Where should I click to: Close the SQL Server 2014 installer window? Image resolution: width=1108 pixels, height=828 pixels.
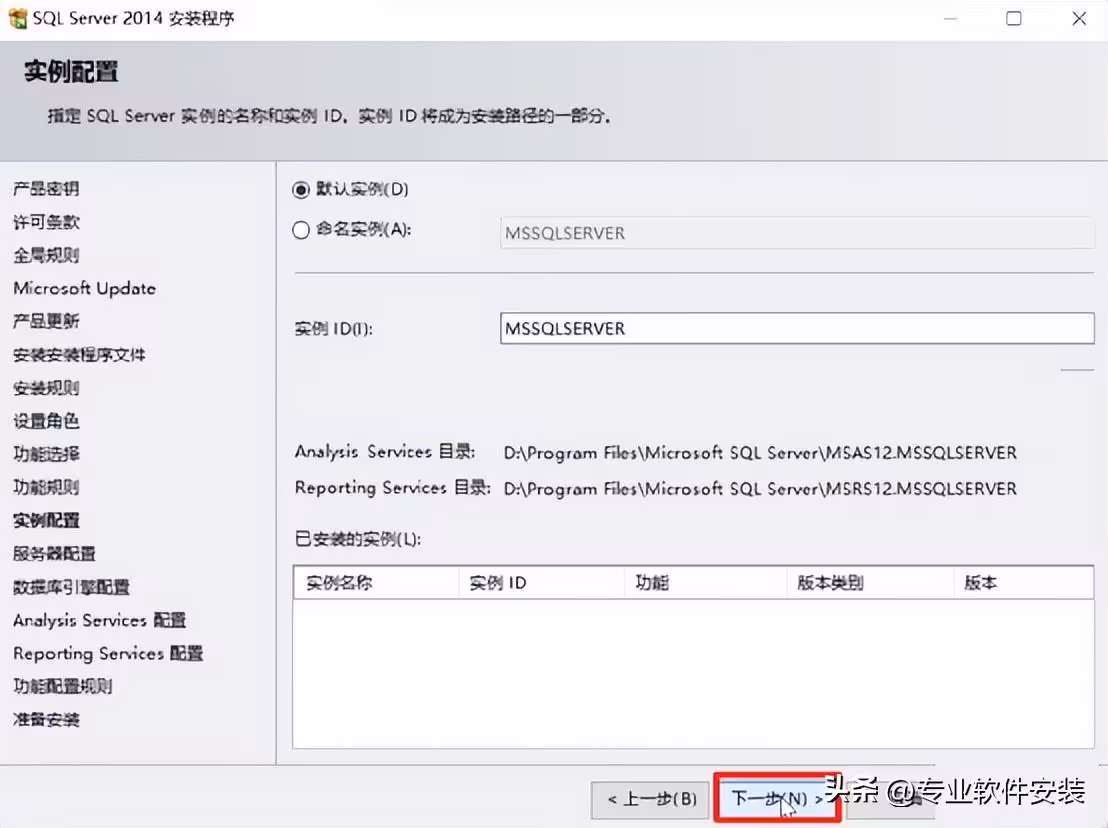pos(1079,18)
